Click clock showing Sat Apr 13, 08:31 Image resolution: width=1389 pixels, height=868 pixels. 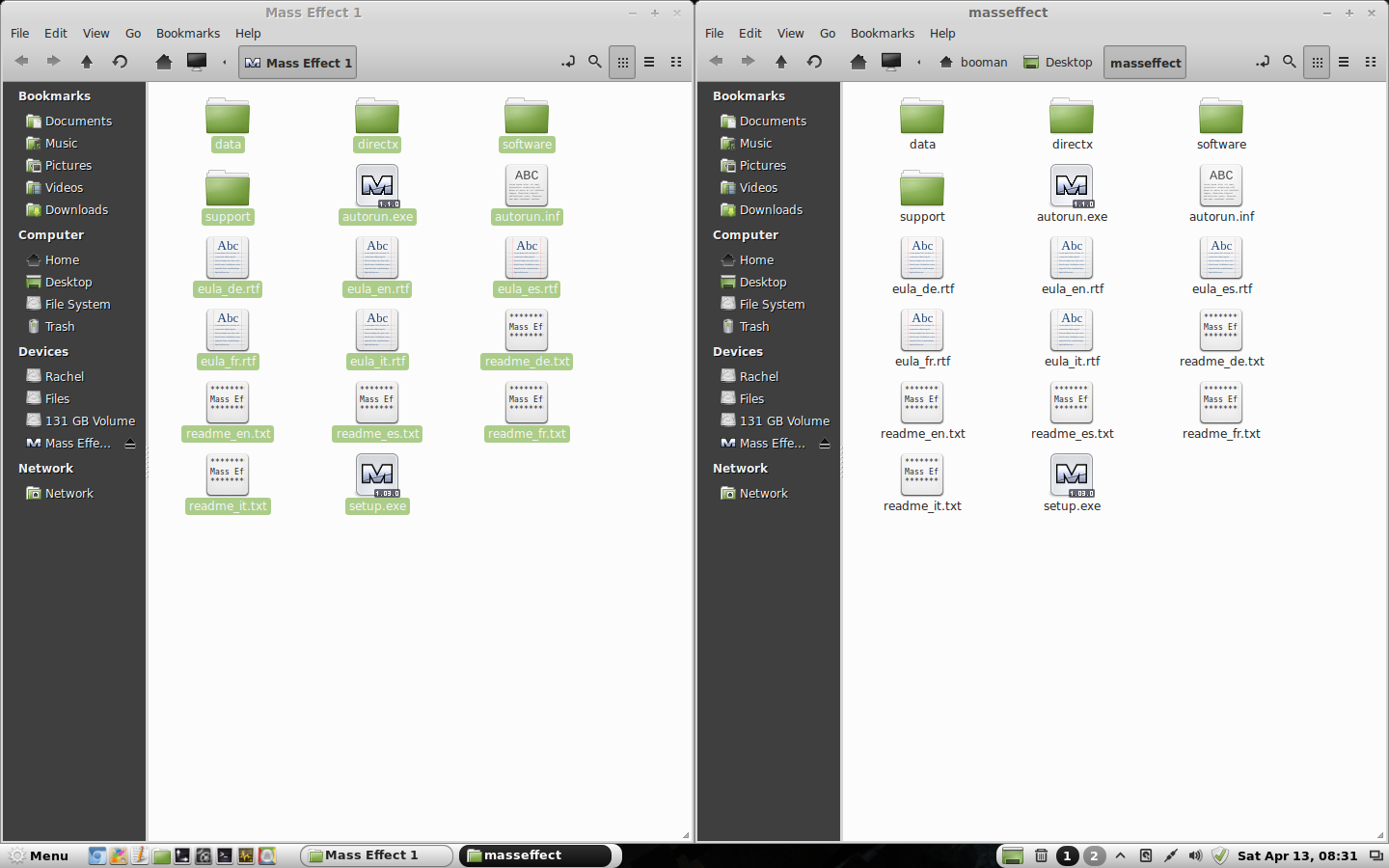(1296, 855)
